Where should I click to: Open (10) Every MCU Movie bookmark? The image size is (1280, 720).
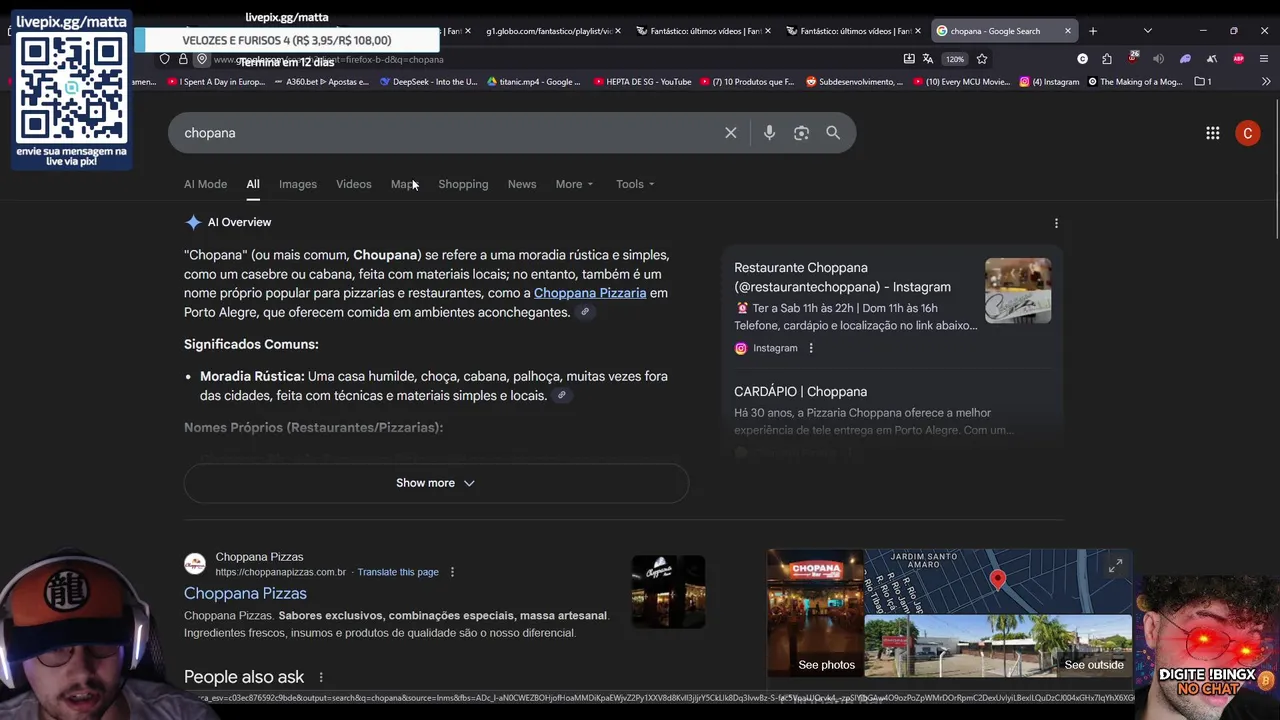961,82
